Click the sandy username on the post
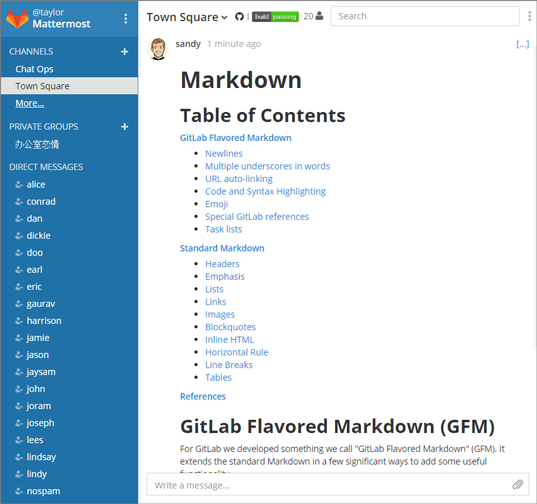Screen dimensions: 537x504 188,44
